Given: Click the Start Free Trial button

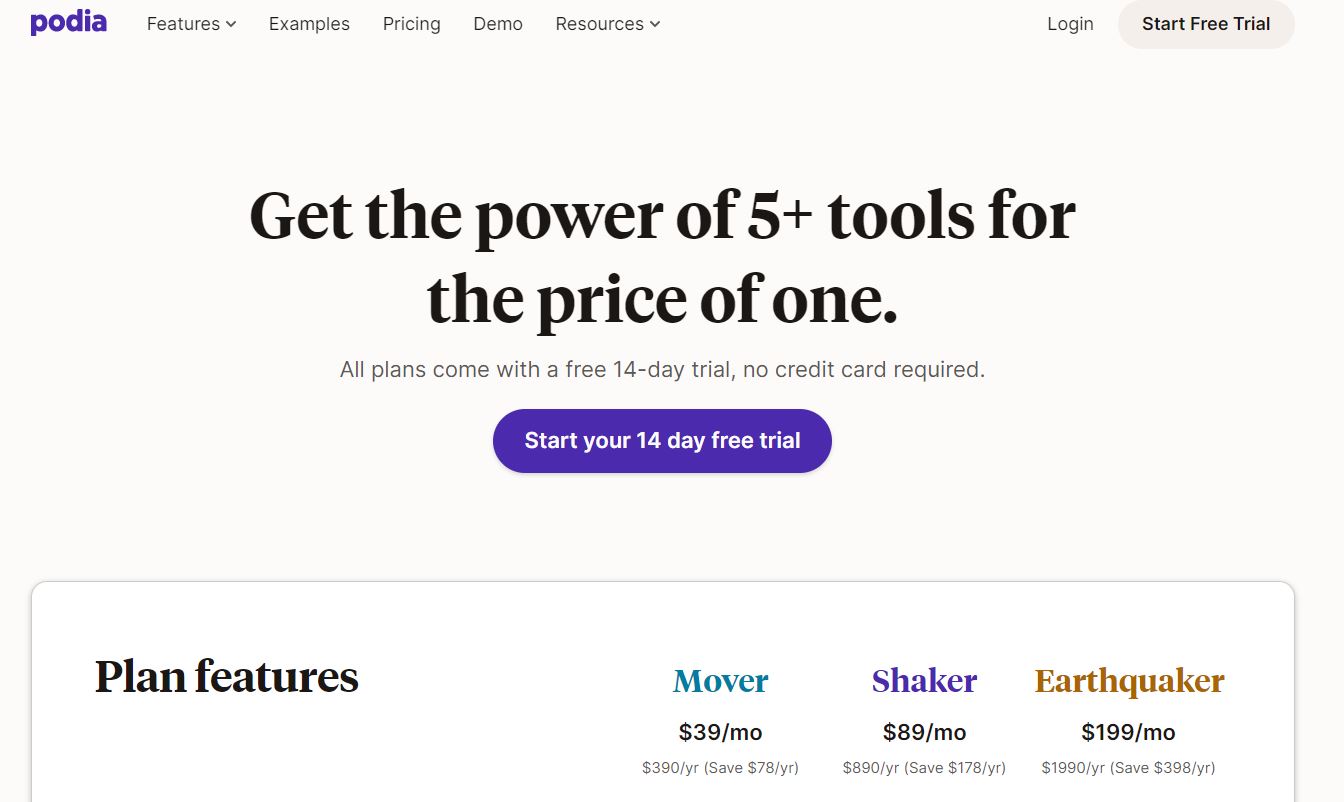Looking at the screenshot, I should (x=1206, y=24).
